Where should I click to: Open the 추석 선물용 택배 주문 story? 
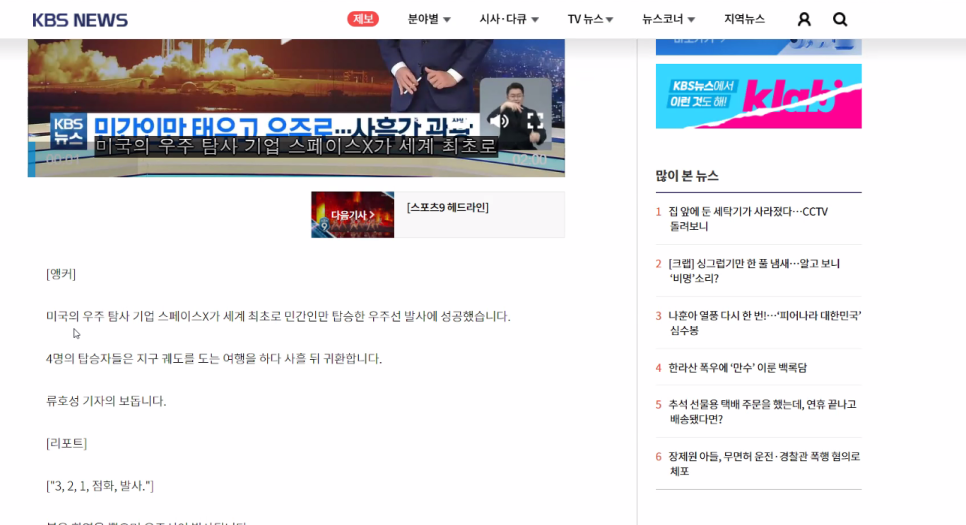(762, 412)
